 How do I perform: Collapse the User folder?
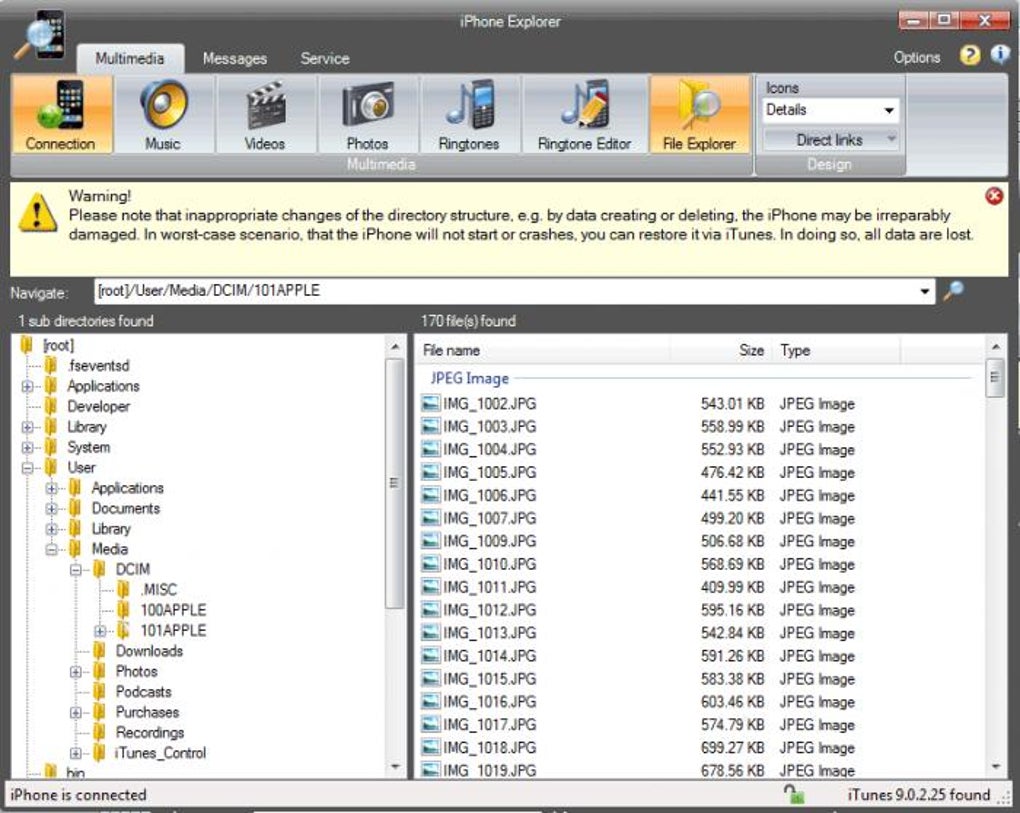click(27, 468)
